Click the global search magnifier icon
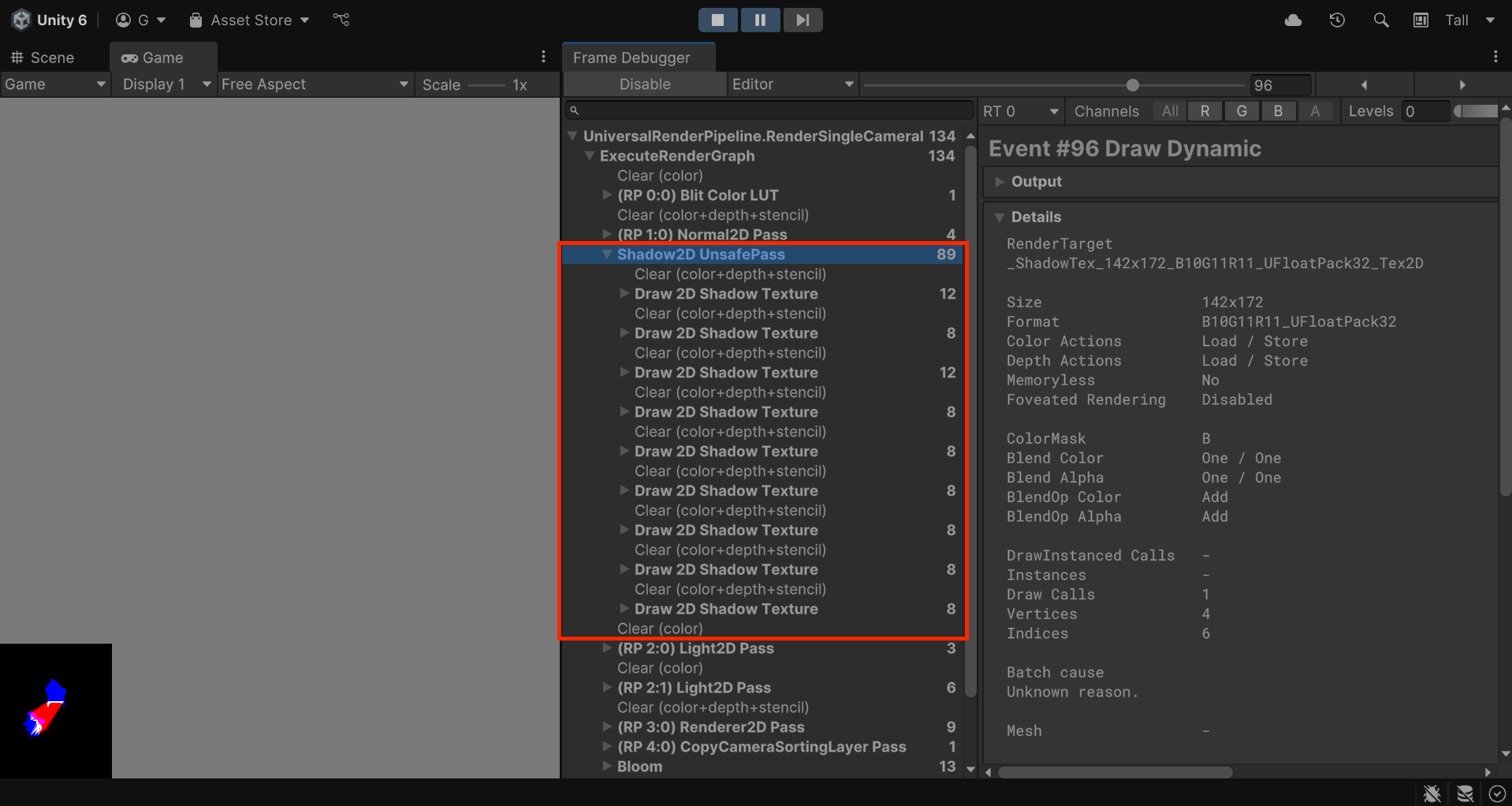Image resolution: width=1512 pixels, height=806 pixels. pos(1380,20)
